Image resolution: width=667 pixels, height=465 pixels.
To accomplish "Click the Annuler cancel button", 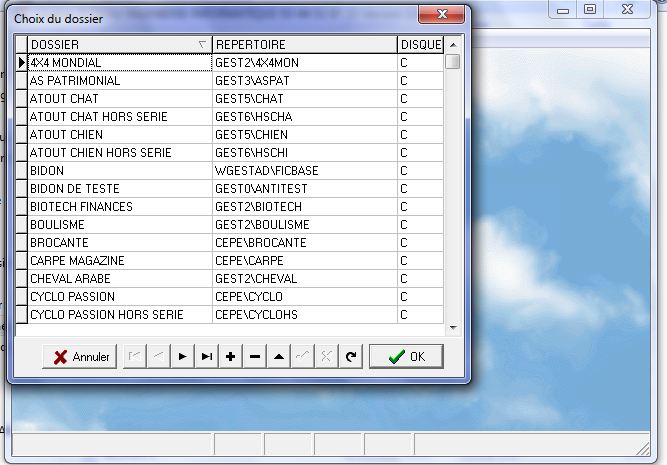I will (80, 357).
